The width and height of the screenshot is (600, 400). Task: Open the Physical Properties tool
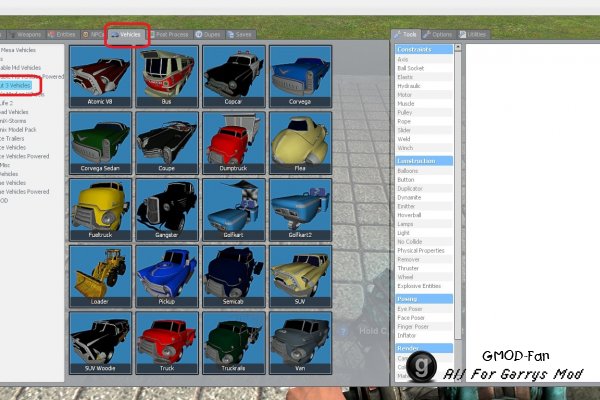click(424, 250)
